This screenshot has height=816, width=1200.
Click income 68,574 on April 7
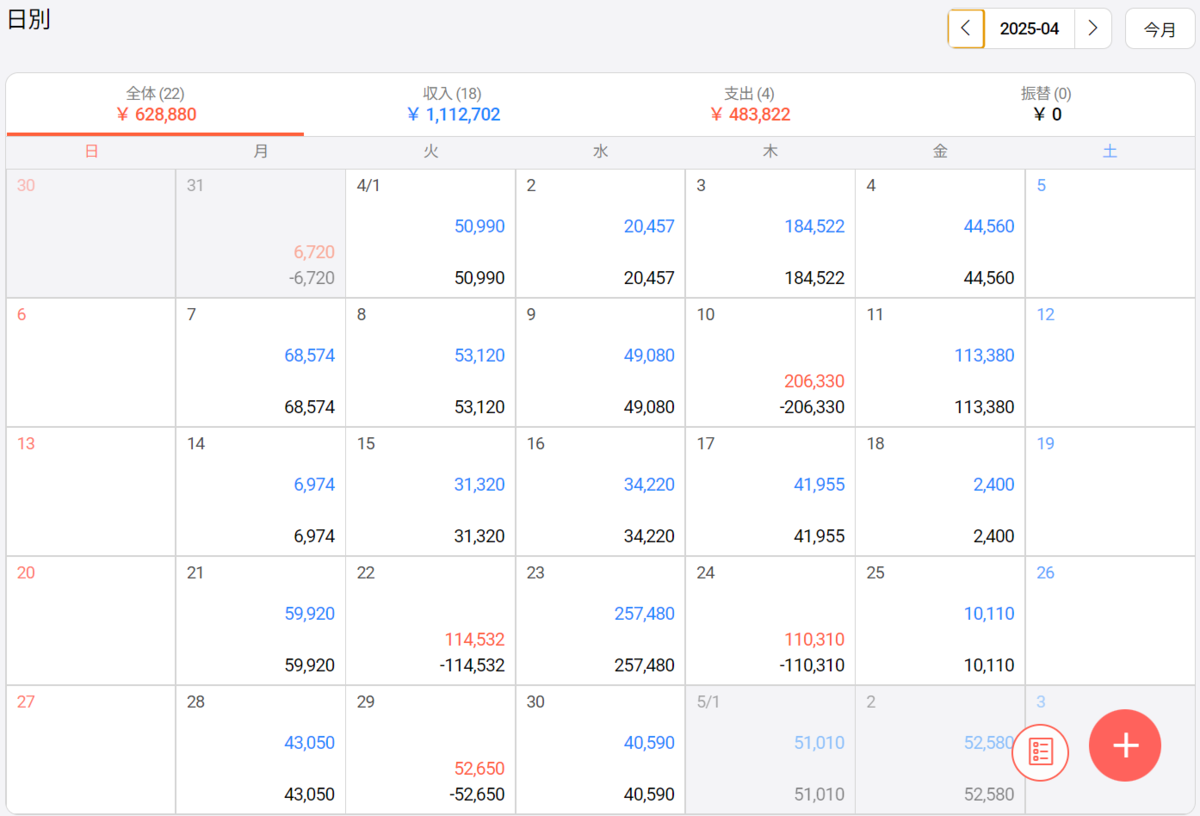point(309,355)
